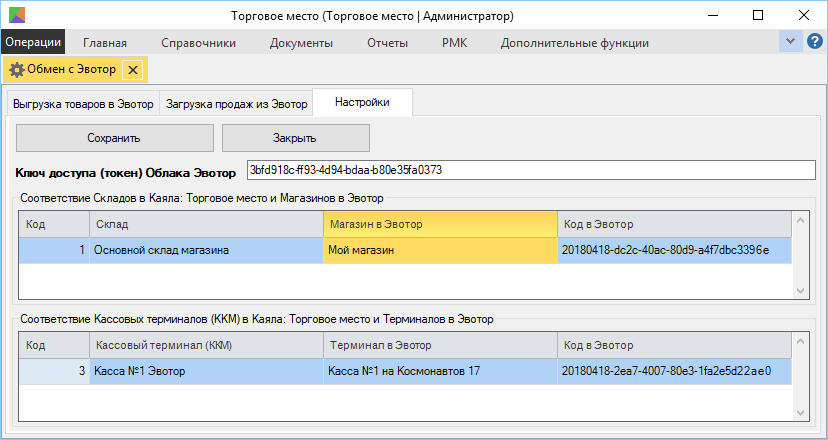
Task: Select code cell 1 in warehouses table
Action: 54,250
